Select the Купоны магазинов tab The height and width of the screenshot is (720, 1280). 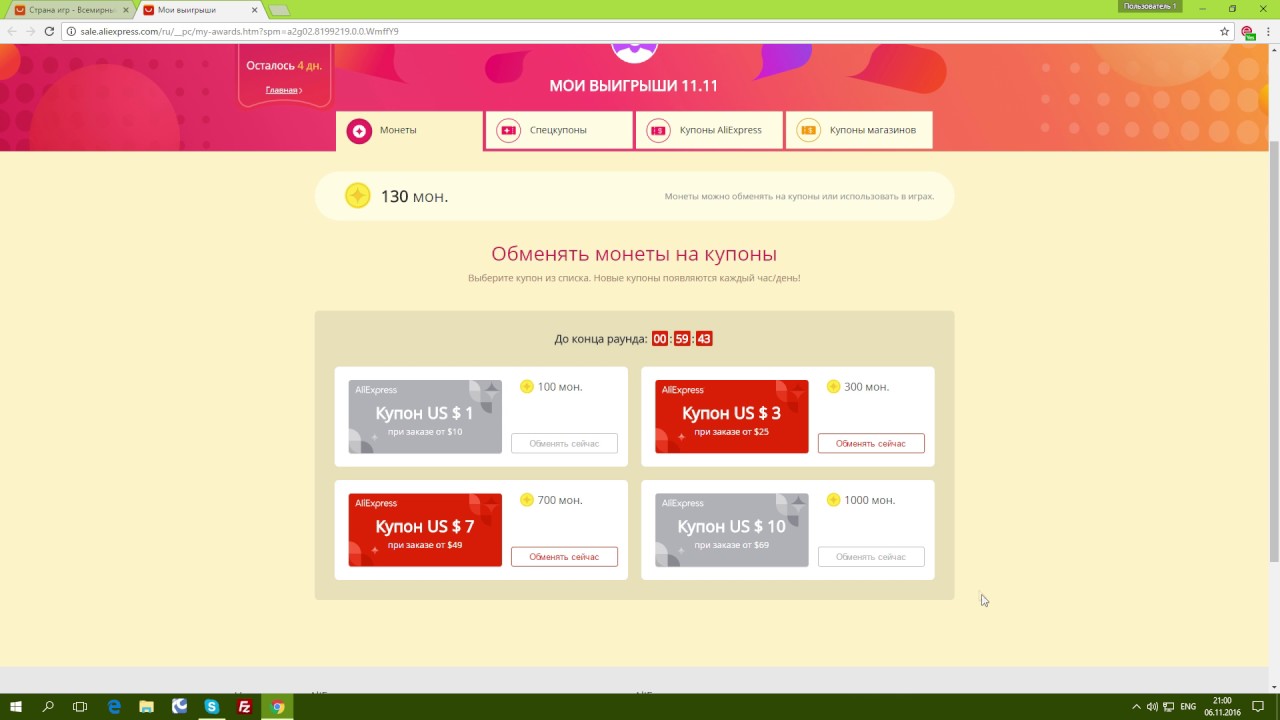tap(859, 131)
